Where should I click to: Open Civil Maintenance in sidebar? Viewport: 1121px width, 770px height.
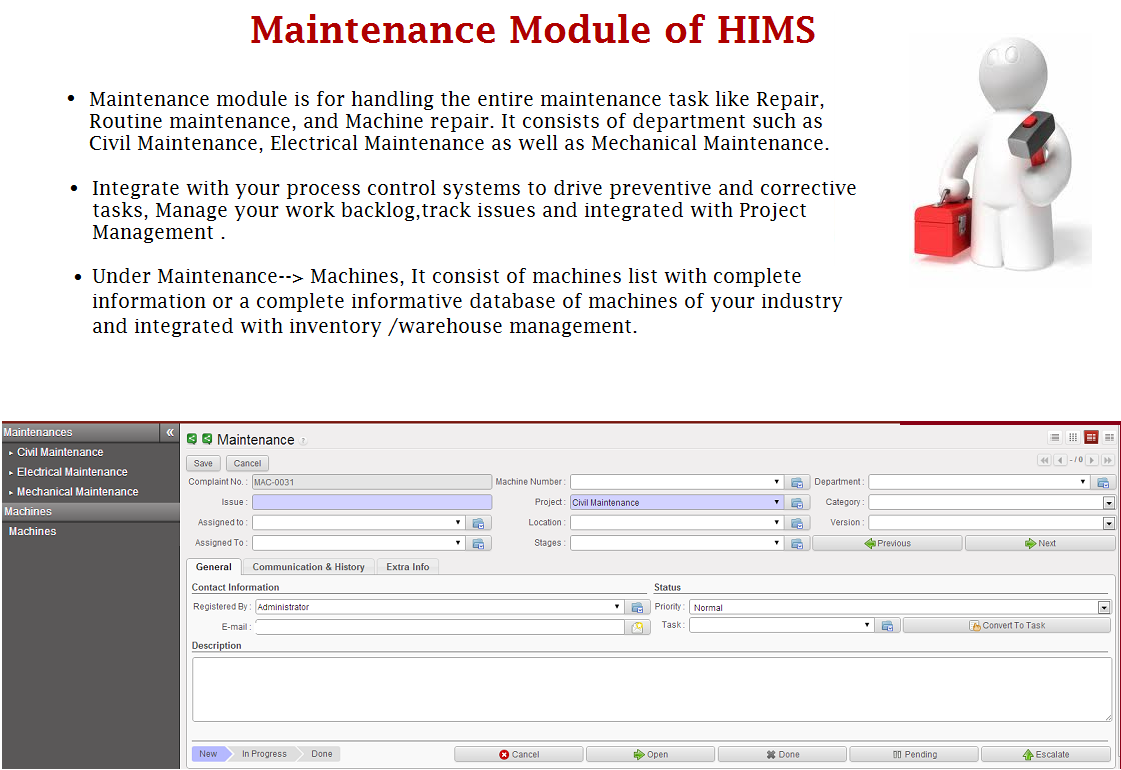coord(60,453)
